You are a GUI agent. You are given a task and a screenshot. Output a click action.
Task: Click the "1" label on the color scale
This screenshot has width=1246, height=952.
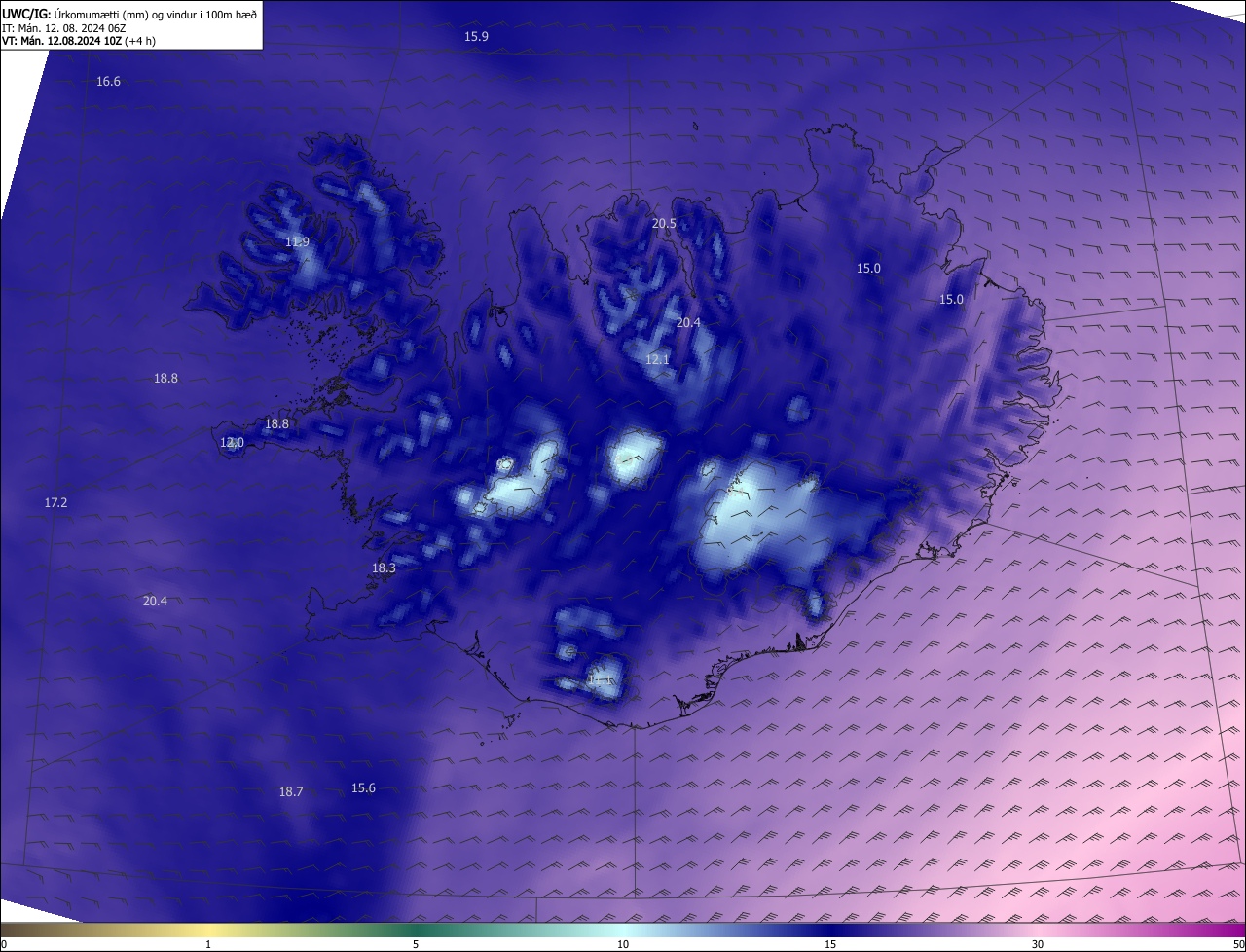[x=208, y=944]
